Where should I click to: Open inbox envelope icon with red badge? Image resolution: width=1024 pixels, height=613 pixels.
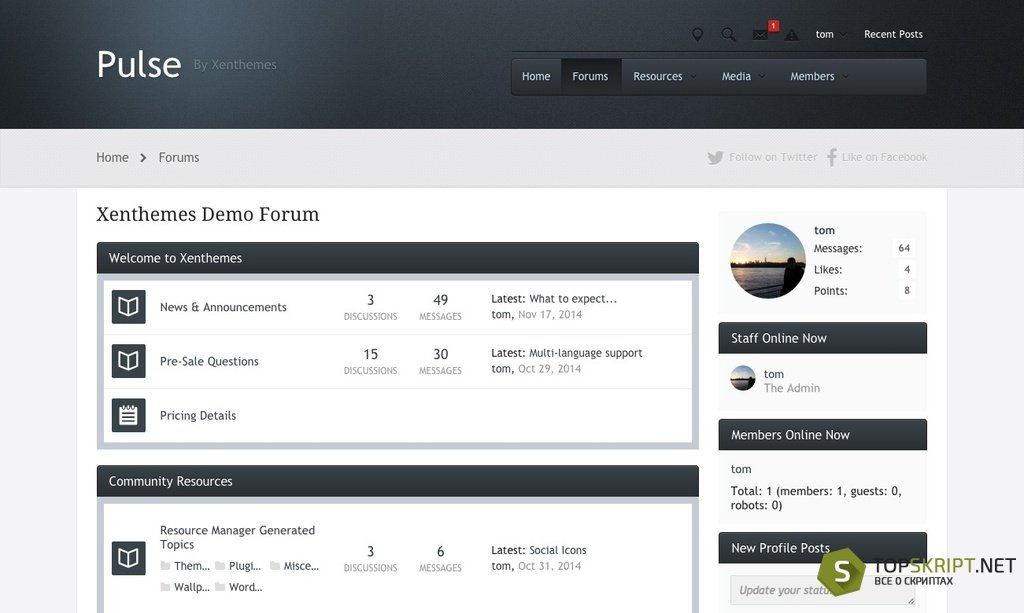click(760, 35)
